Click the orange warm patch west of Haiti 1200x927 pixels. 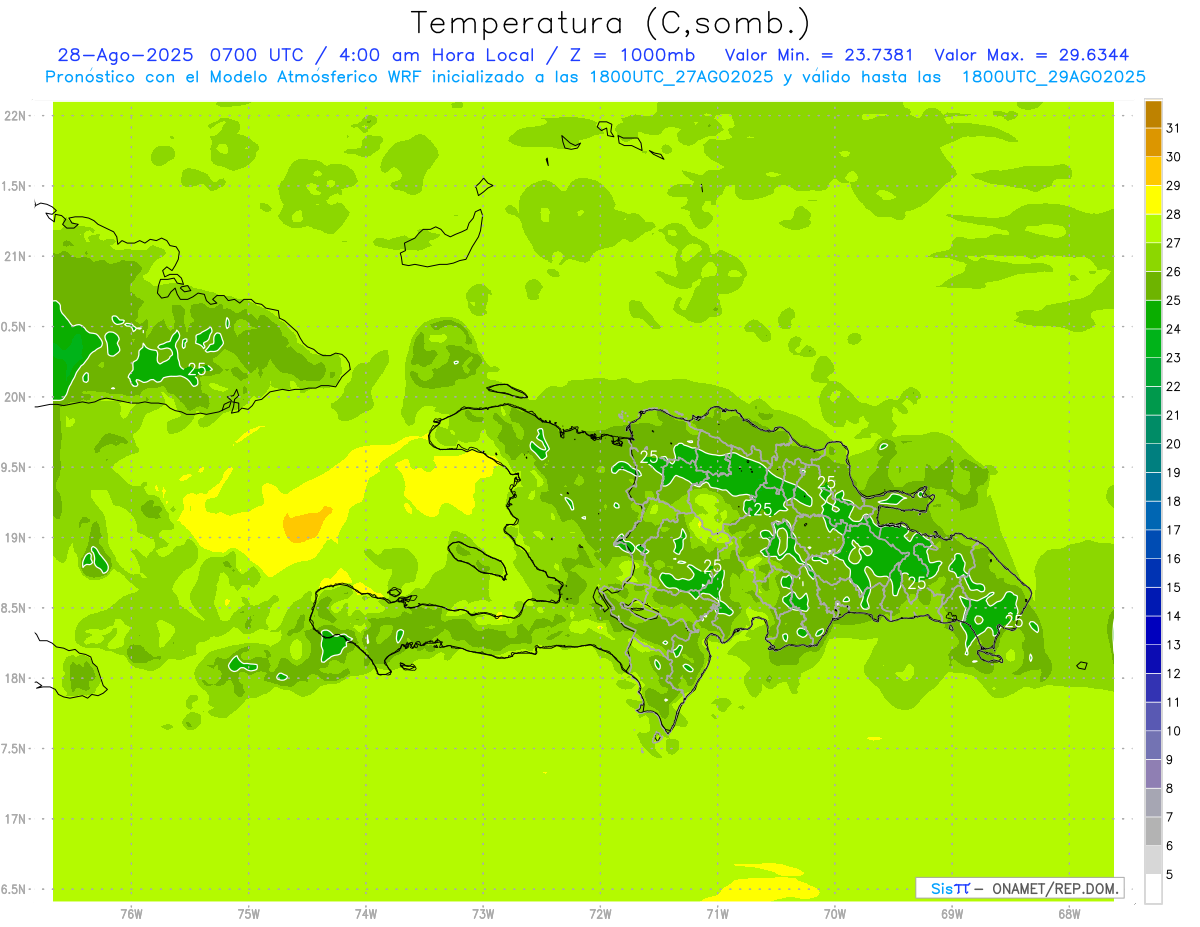(x=306, y=524)
